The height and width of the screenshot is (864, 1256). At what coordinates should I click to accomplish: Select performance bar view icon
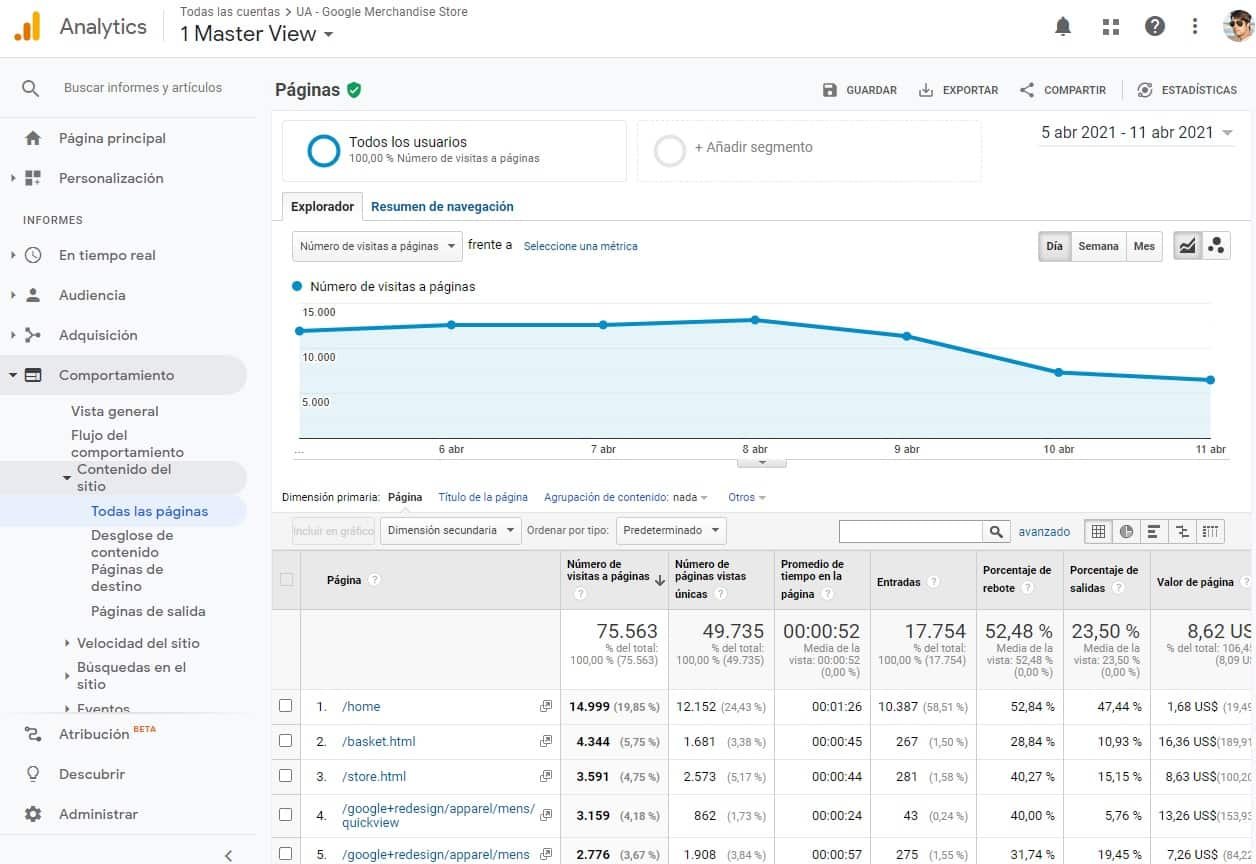[x=1154, y=532]
